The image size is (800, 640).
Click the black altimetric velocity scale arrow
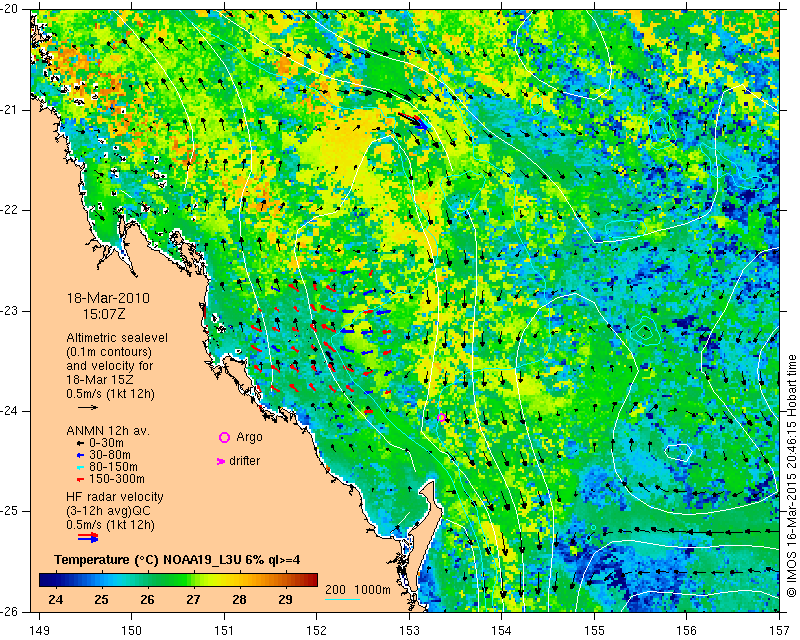(88, 407)
